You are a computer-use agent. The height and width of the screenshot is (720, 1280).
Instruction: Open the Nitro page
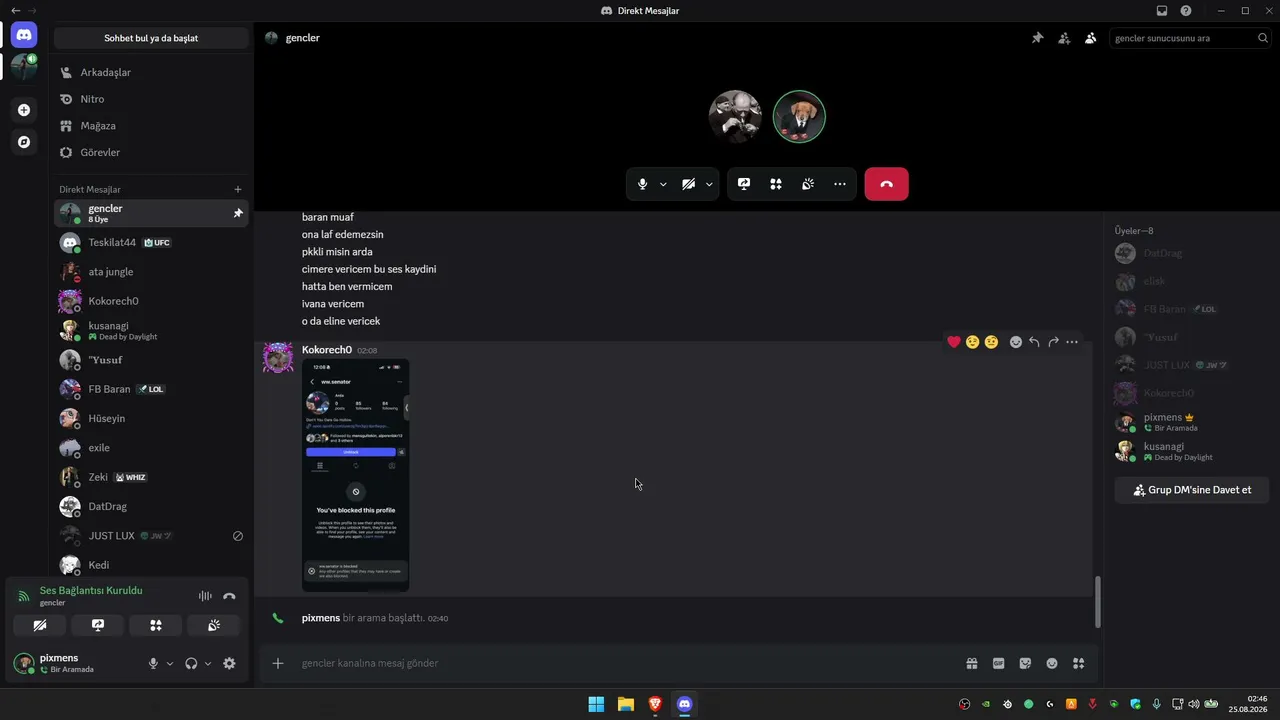click(x=151, y=99)
